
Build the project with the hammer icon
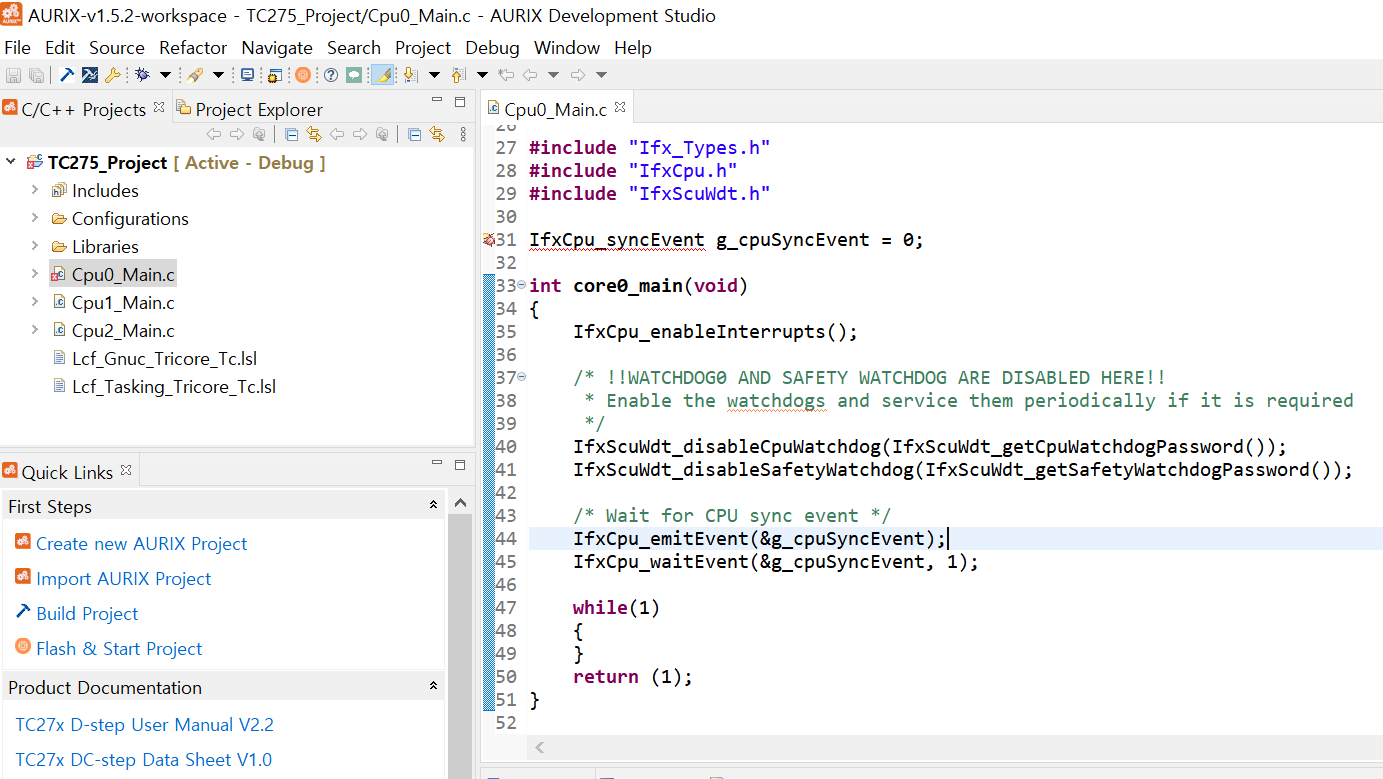tap(67, 75)
